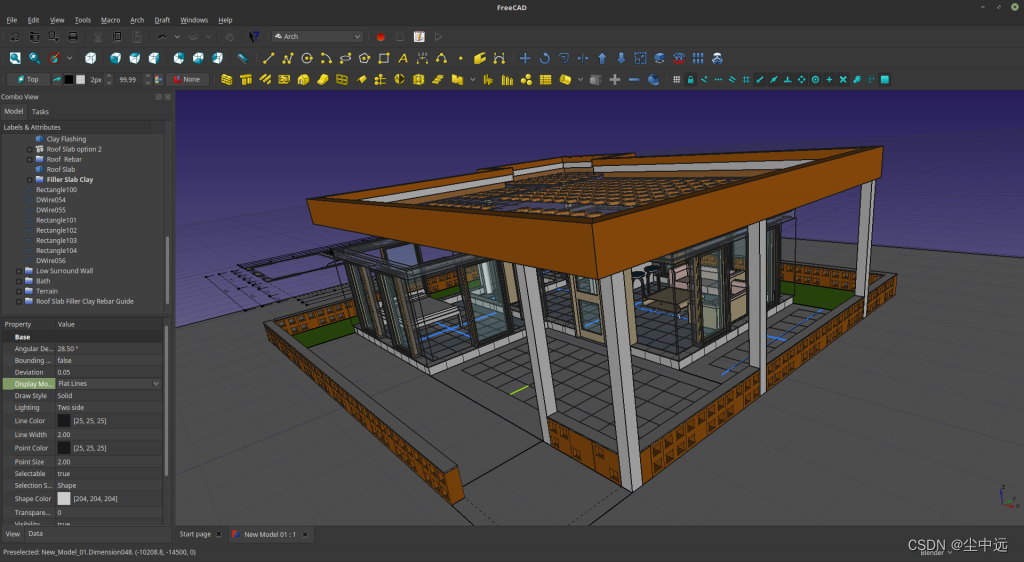Viewport: 1024px width, 562px height.
Task: Toggle the snap lock button
Action: pyautogui.click(x=690, y=80)
